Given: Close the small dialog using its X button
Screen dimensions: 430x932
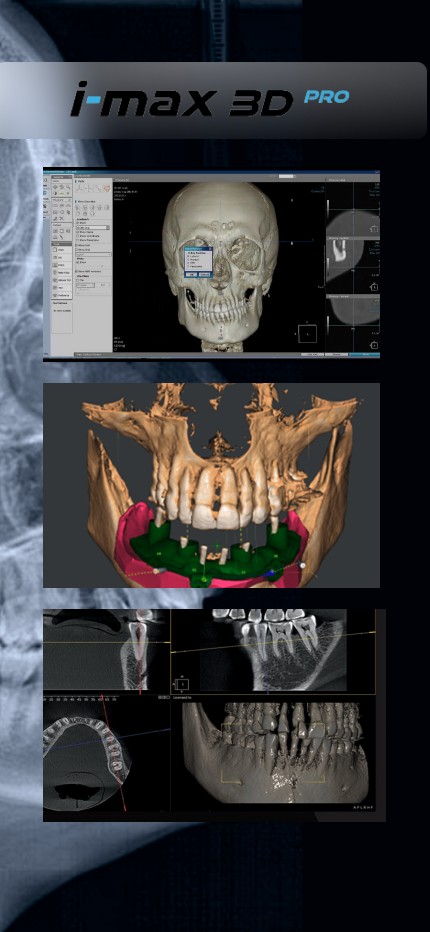Looking at the screenshot, I should pyautogui.click(x=210, y=248).
